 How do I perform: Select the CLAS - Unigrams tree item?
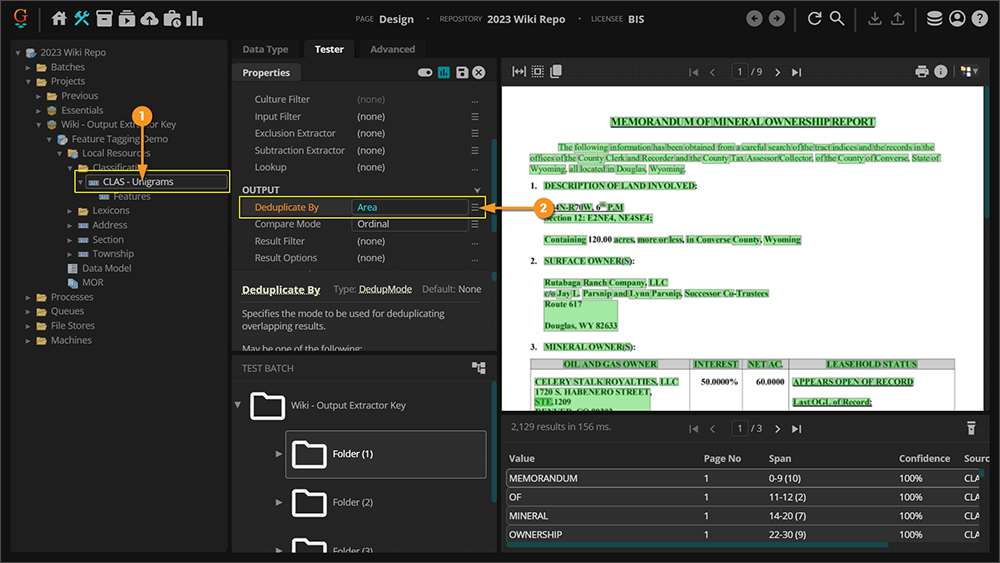pos(138,182)
